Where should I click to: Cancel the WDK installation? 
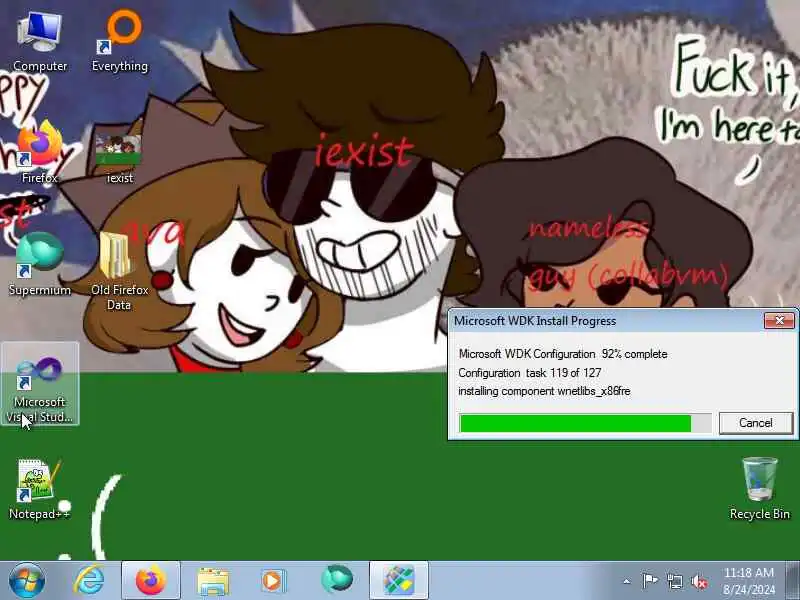coord(756,423)
